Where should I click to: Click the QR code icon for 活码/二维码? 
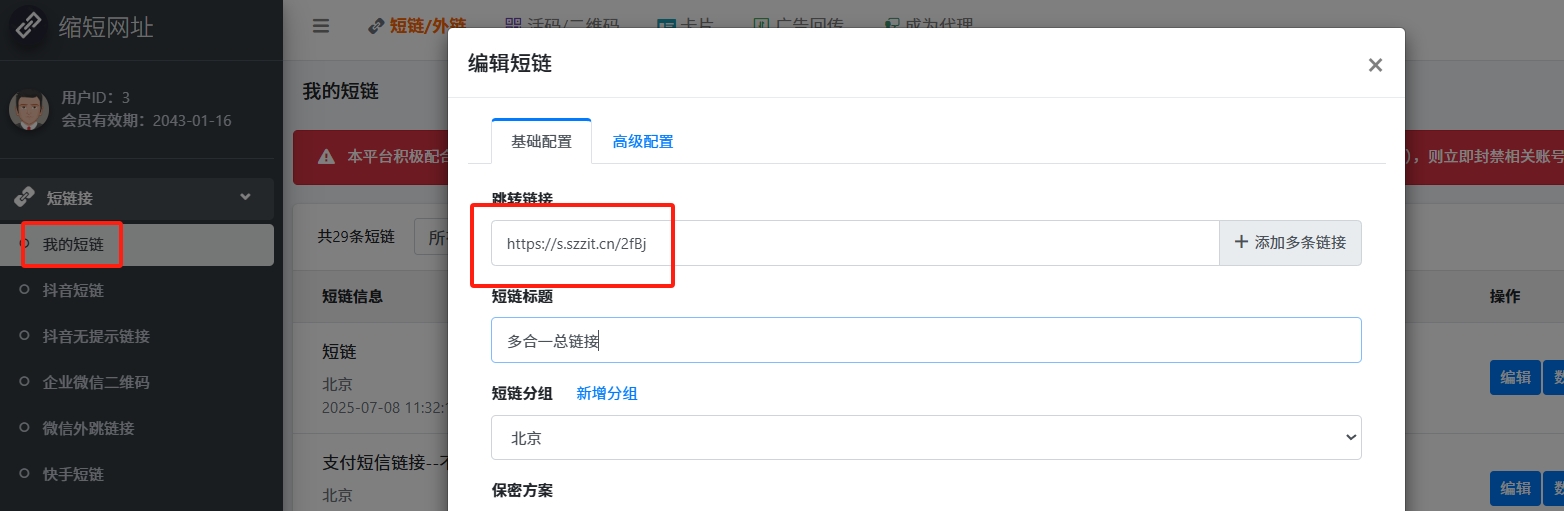[x=513, y=25]
